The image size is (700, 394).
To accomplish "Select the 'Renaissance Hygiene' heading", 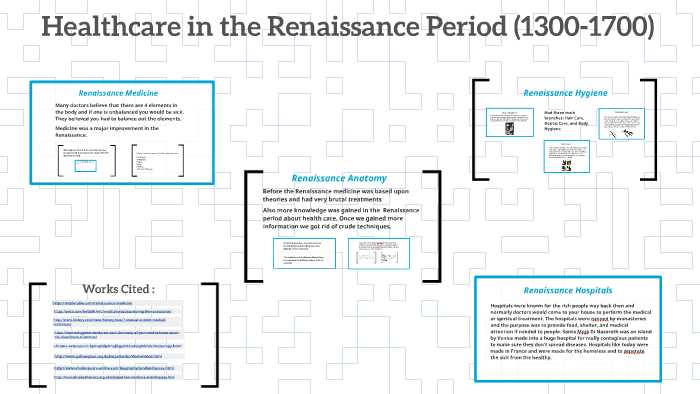I will click(x=565, y=93).
